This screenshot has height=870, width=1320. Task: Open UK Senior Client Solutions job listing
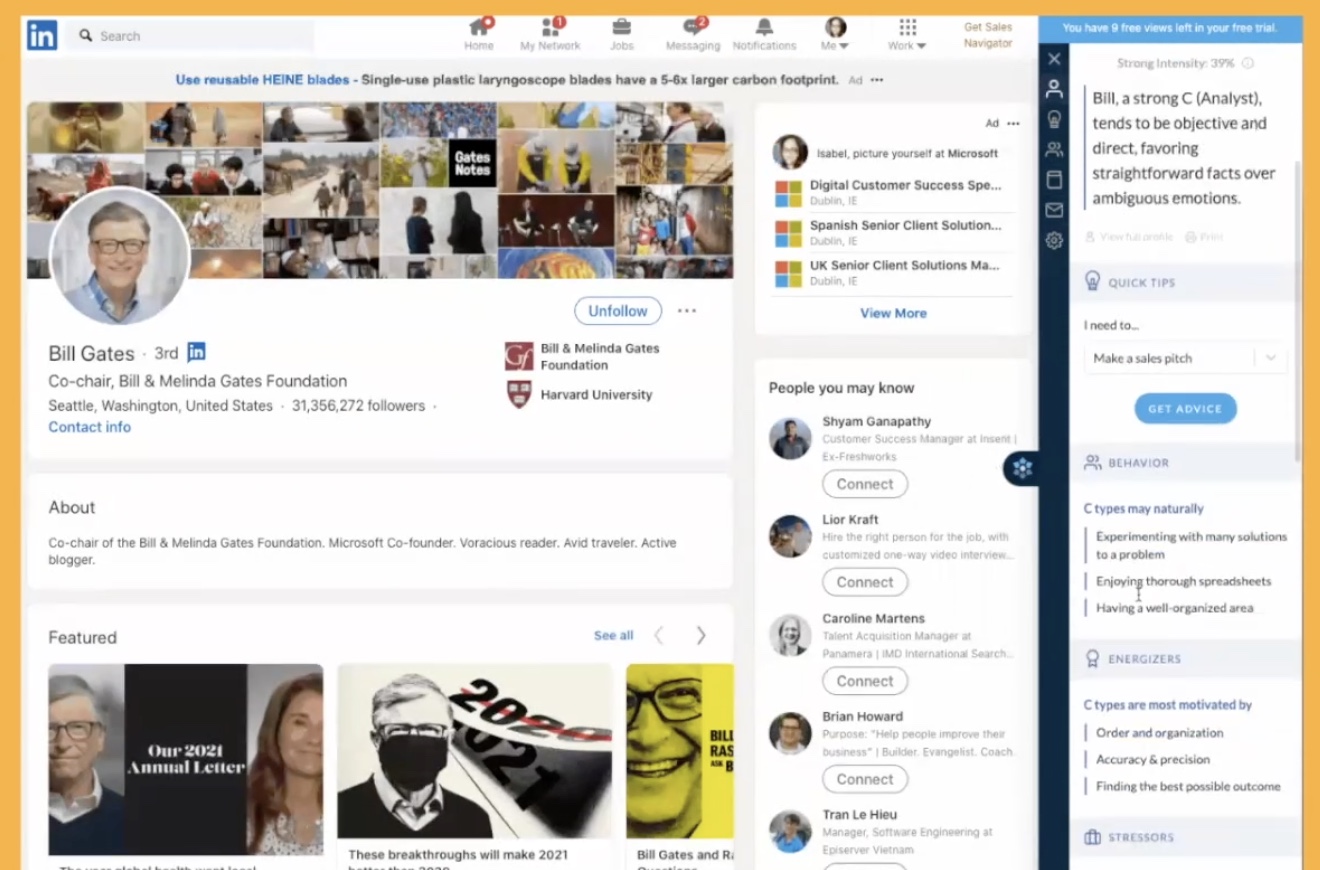904,265
